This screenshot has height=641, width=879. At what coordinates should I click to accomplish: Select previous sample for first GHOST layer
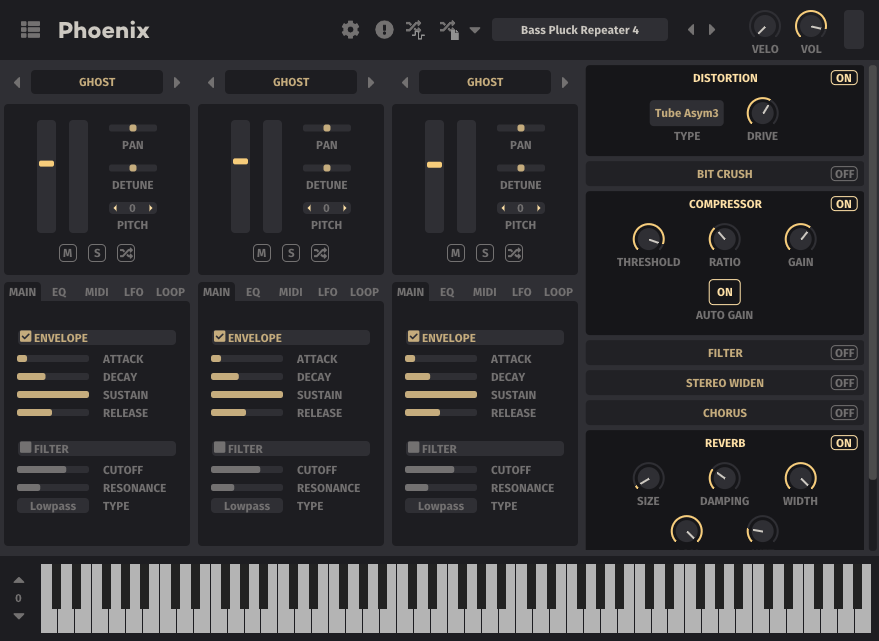coord(17,82)
